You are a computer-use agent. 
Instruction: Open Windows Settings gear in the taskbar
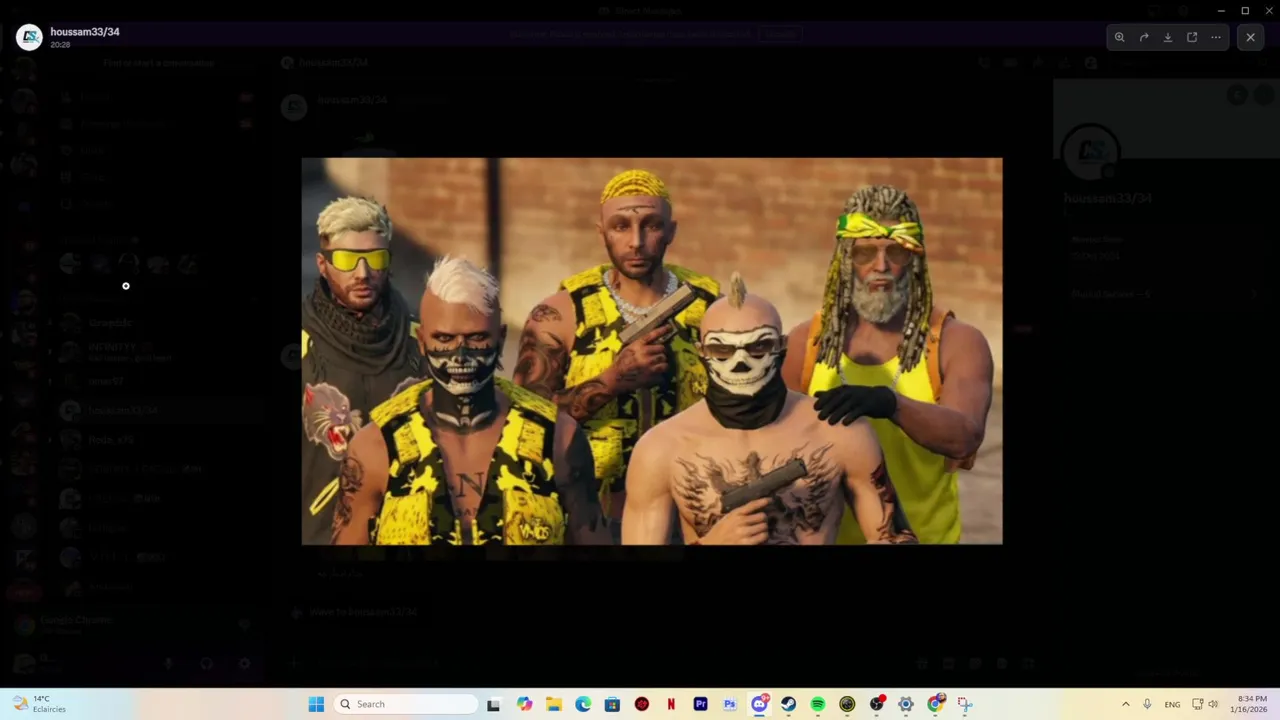[906, 704]
